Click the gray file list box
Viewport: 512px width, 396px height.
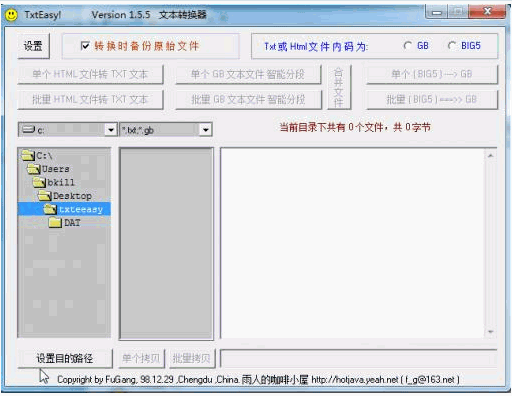(x=166, y=244)
